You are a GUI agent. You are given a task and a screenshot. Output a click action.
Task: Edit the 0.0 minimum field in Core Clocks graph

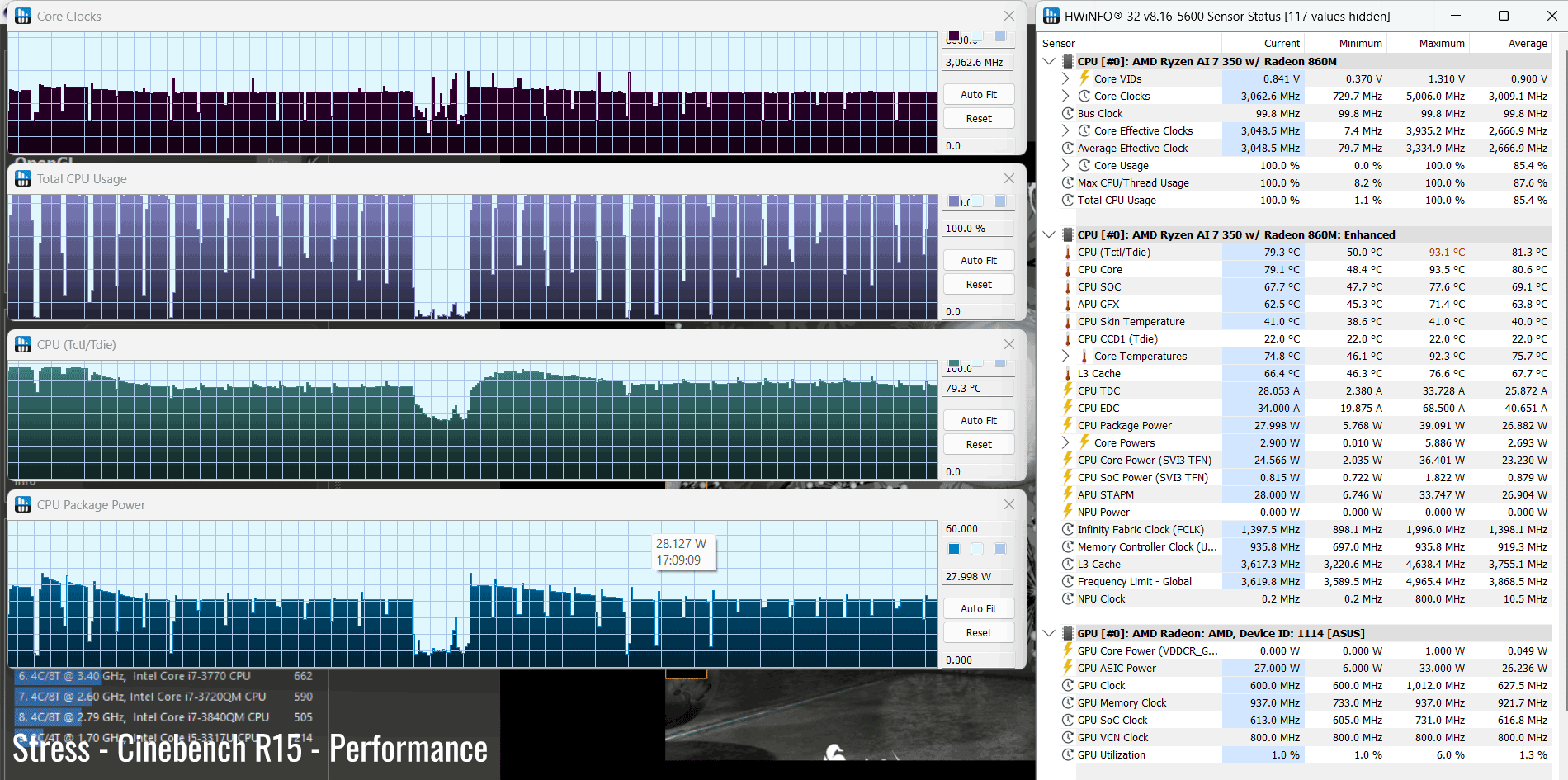pos(979,145)
